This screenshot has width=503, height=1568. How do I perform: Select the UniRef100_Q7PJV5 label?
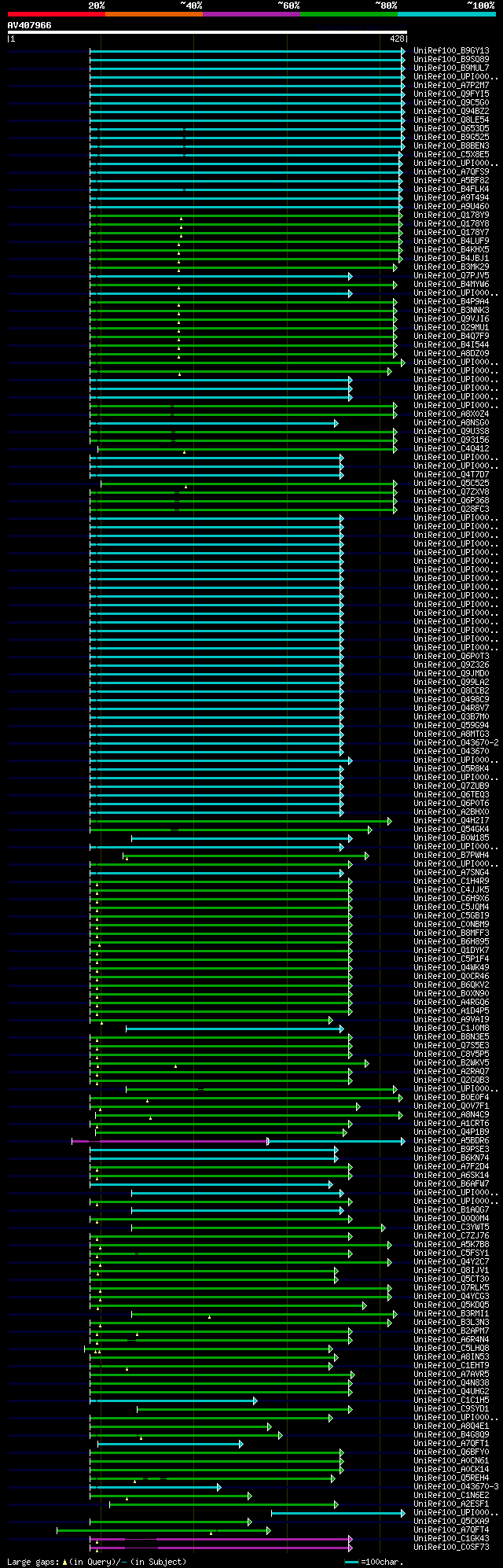click(451, 276)
